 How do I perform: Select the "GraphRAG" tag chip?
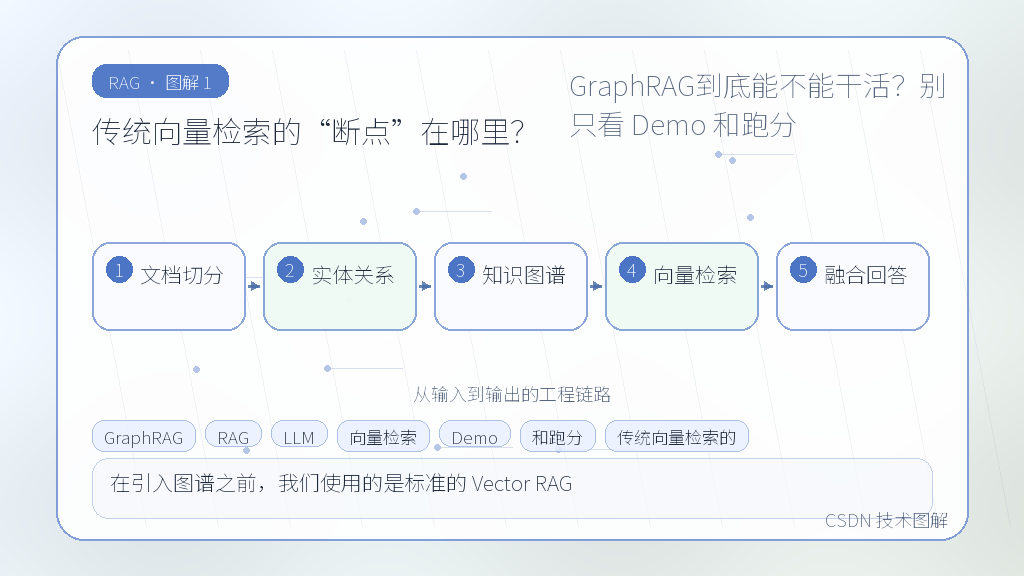click(144, 437)
